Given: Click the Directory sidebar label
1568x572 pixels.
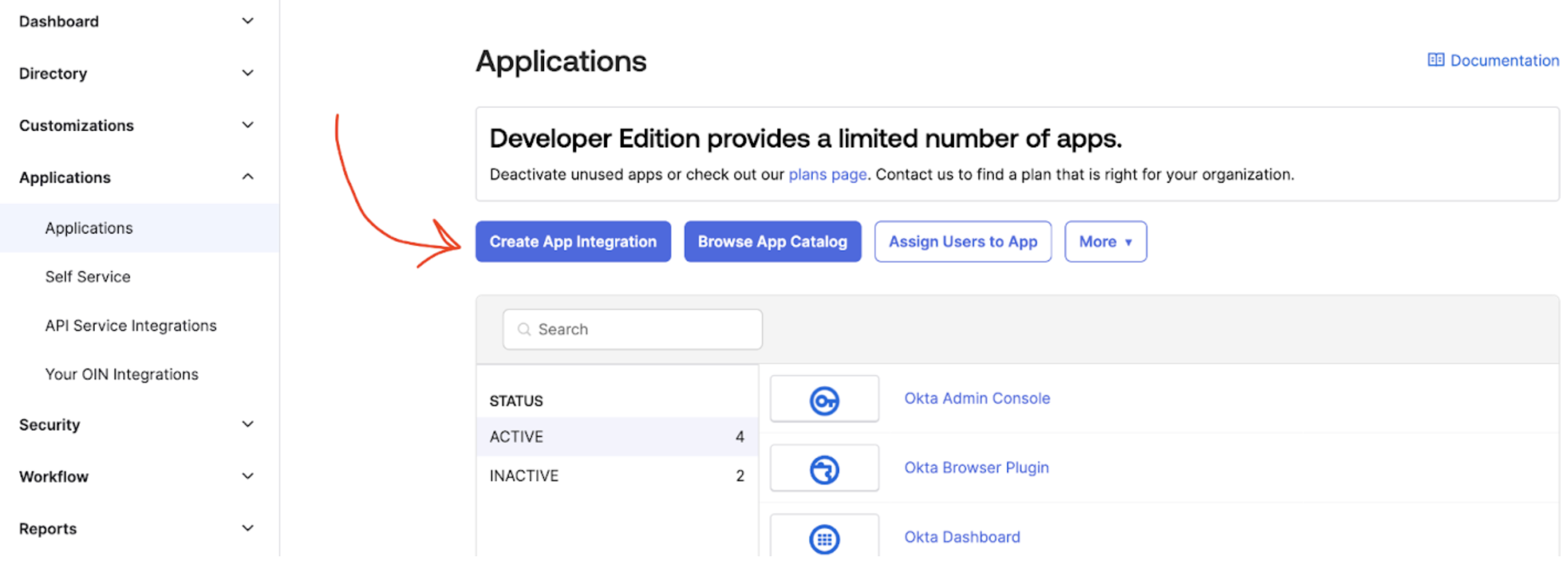Looking at the screenshot, I should (x=53, y=73).
